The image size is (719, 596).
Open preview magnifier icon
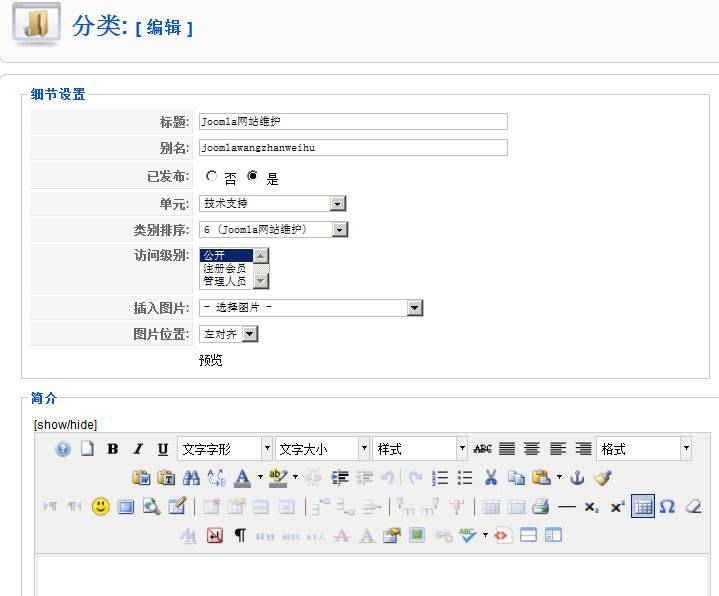[151, 507]
